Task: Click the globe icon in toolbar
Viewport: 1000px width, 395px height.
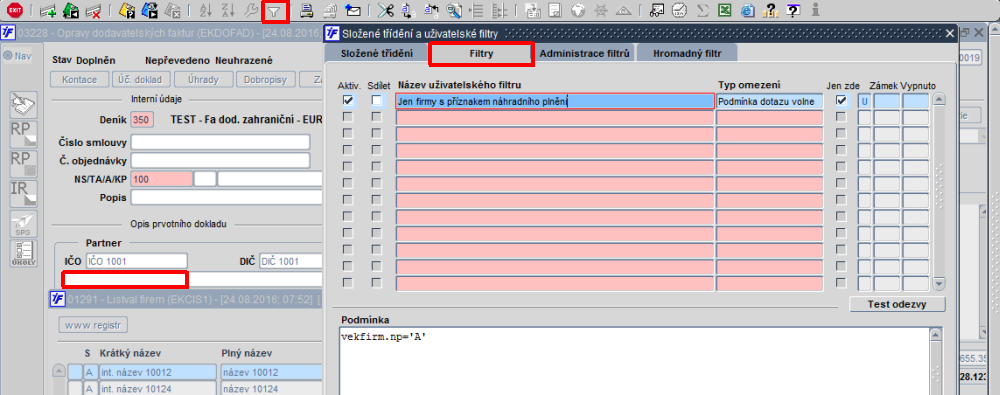Action: coord(578,10)
